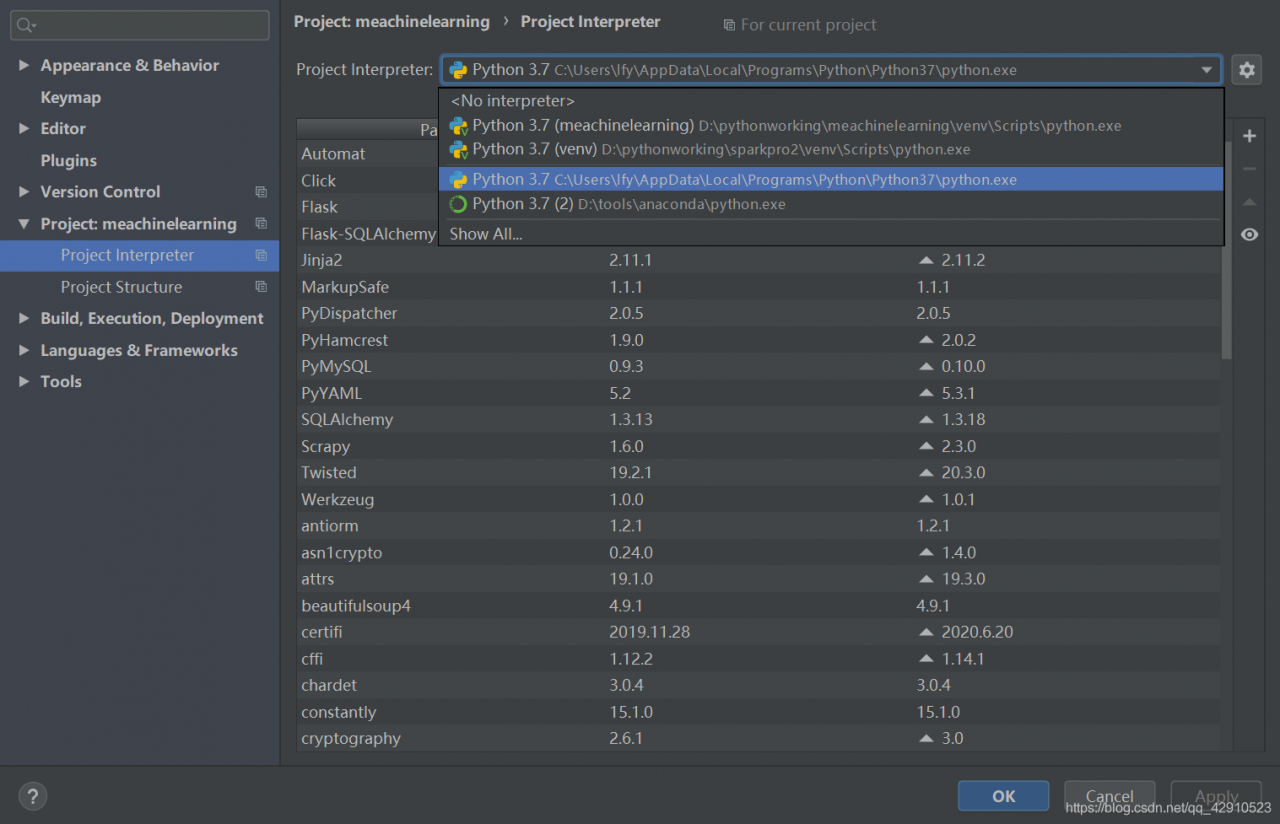Select the MarkupSafe package row
The height and width of the screenshot is (824, 1280).
[760, 287]
